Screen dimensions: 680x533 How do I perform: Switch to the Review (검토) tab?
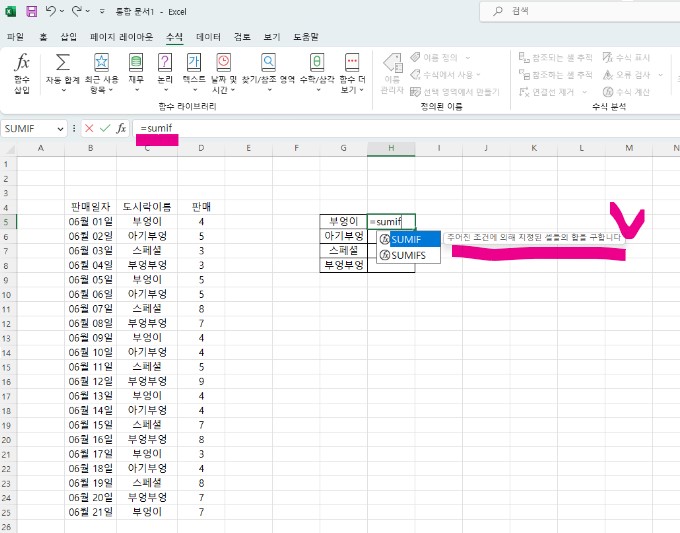pos(242,37)
